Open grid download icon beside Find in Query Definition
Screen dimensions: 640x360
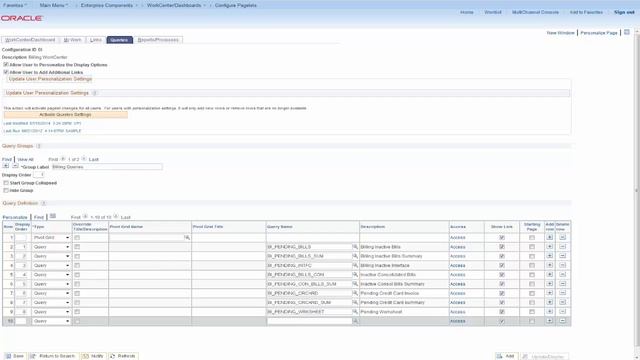click(x=53, y=216)
